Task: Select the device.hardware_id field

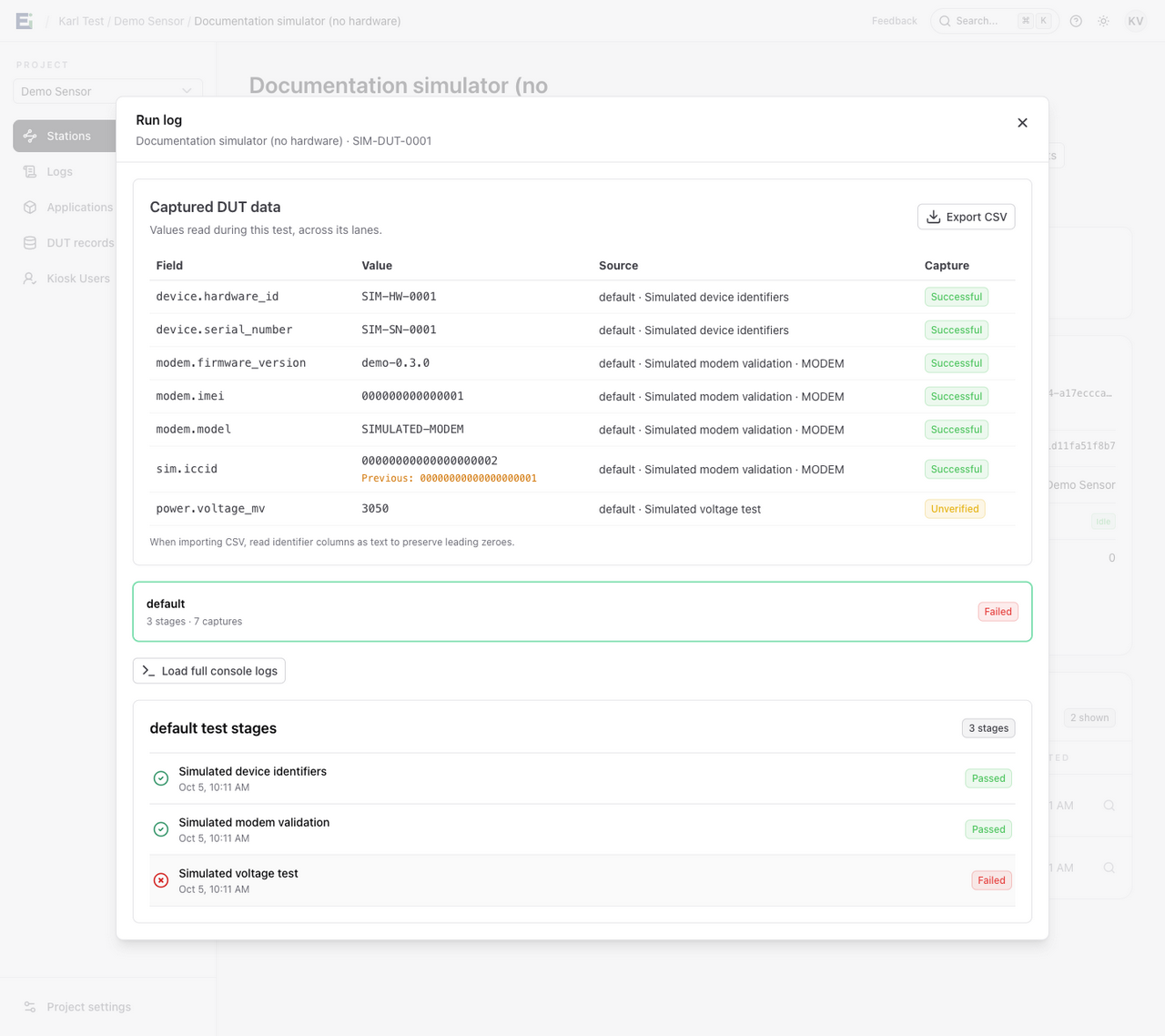Action: click(218, 297)
